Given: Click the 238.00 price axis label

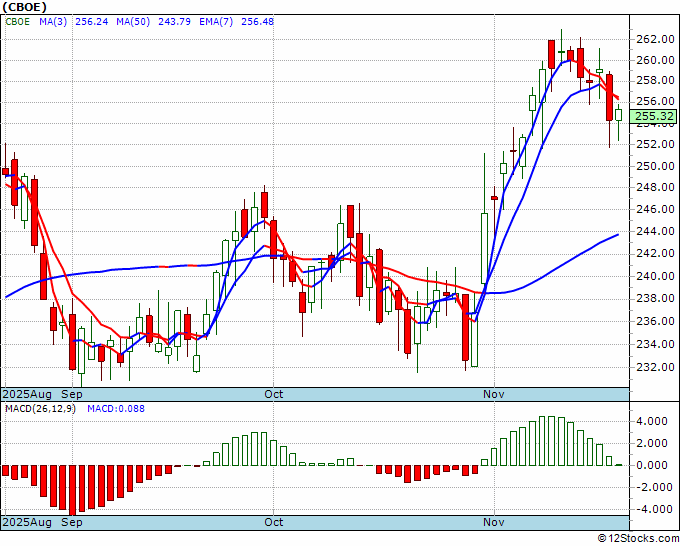Looking at the screenshot, I should click(655, 298).
